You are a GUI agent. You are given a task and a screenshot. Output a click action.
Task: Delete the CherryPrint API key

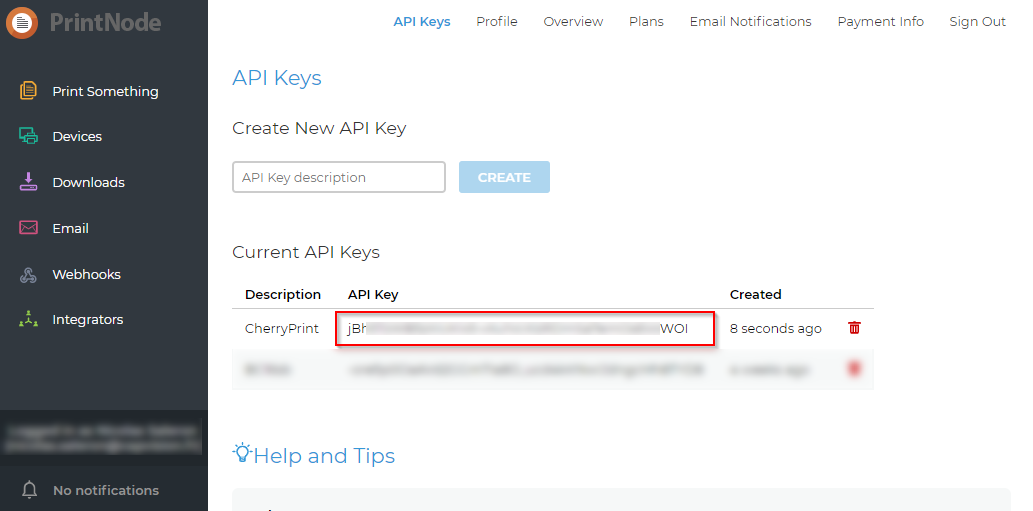tap(854, 328)
